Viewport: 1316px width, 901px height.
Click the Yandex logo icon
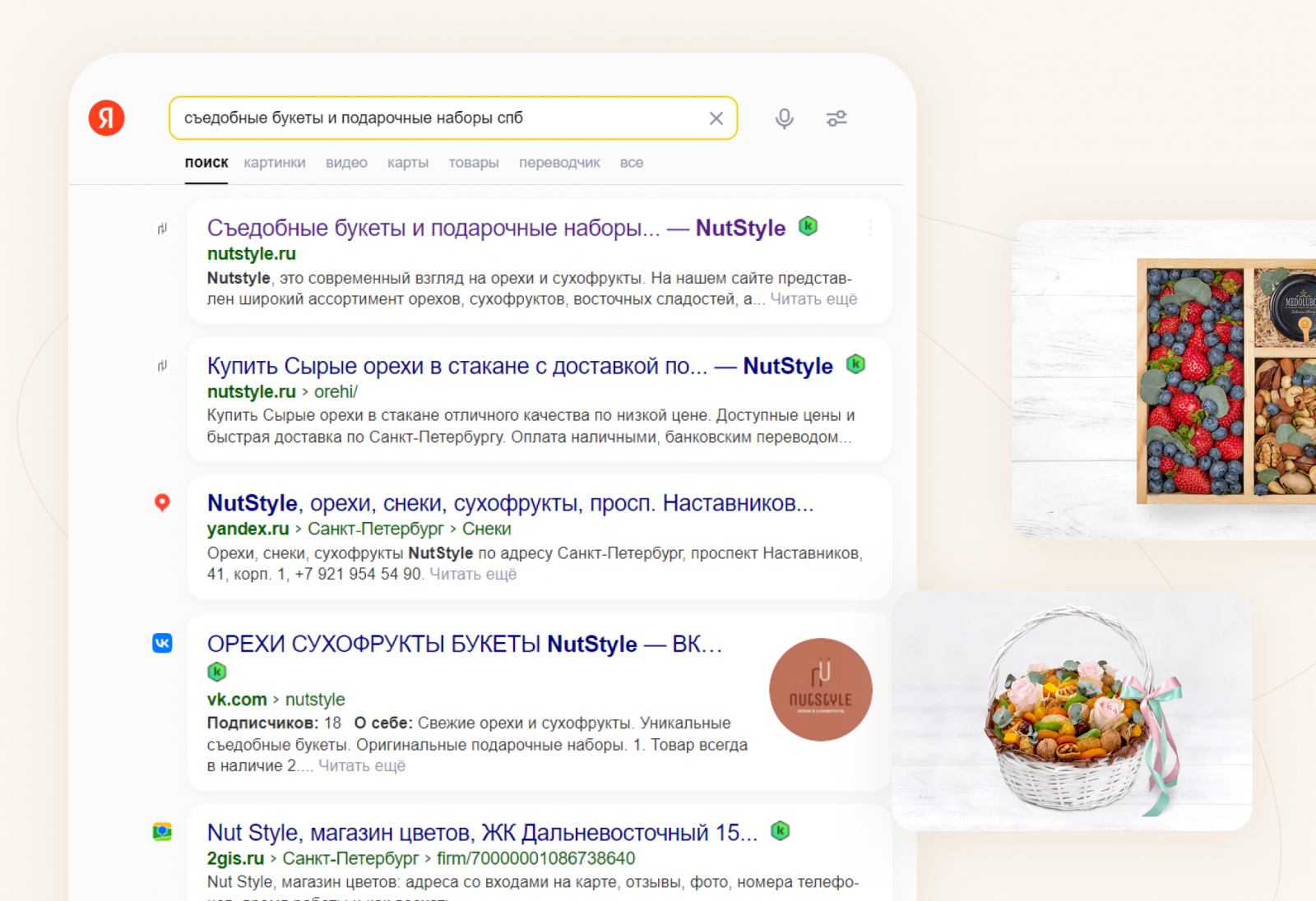point(107,118)
